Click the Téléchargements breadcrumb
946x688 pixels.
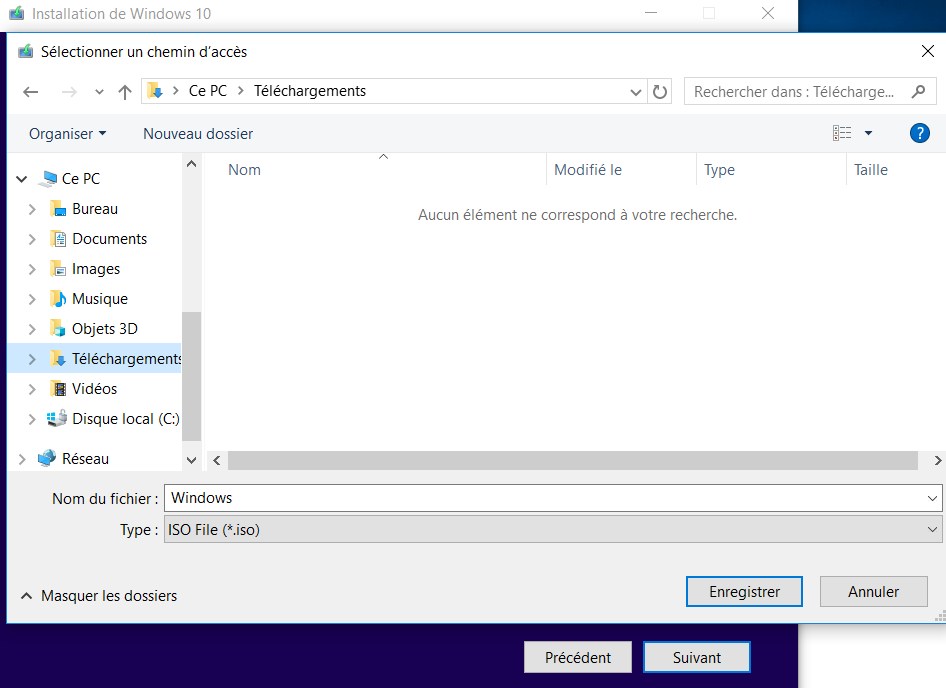coord(310,91)
